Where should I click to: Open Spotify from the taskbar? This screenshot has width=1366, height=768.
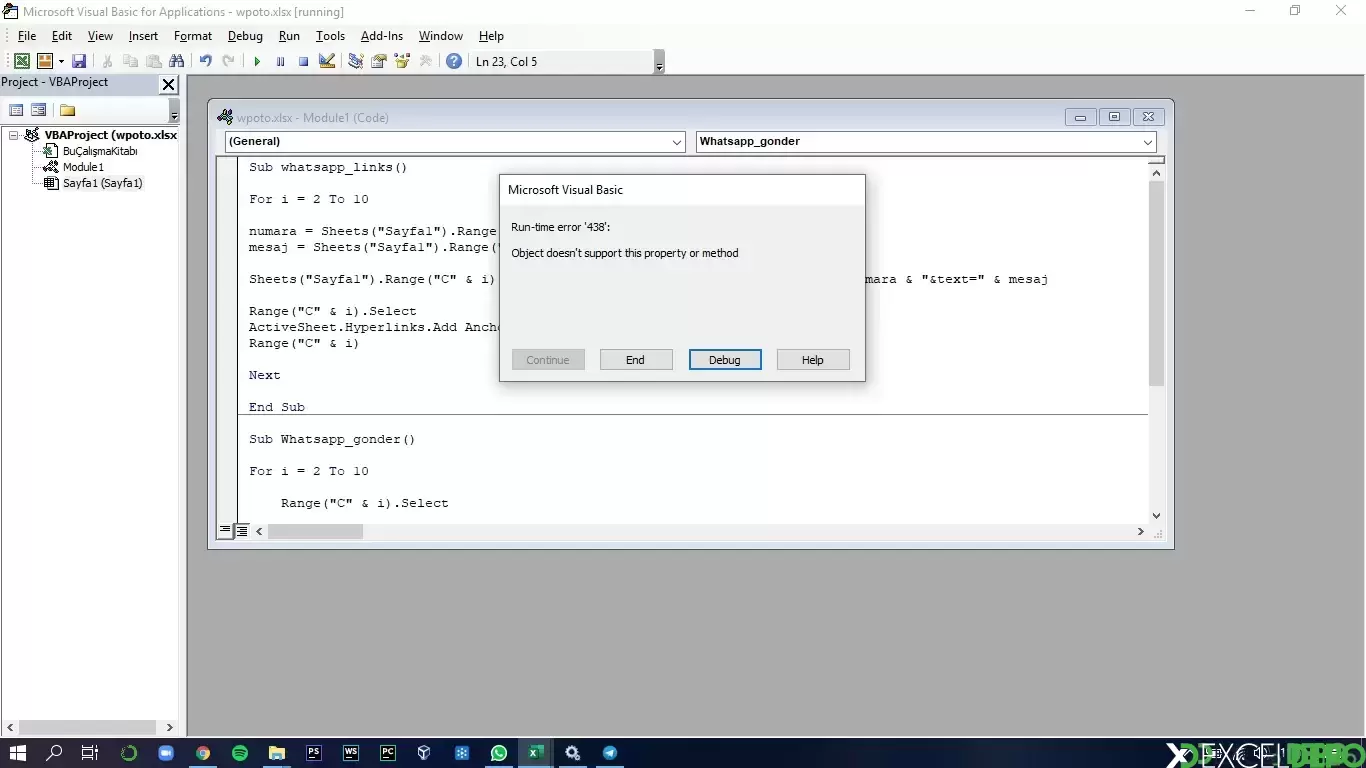click(x=240, y=753)
